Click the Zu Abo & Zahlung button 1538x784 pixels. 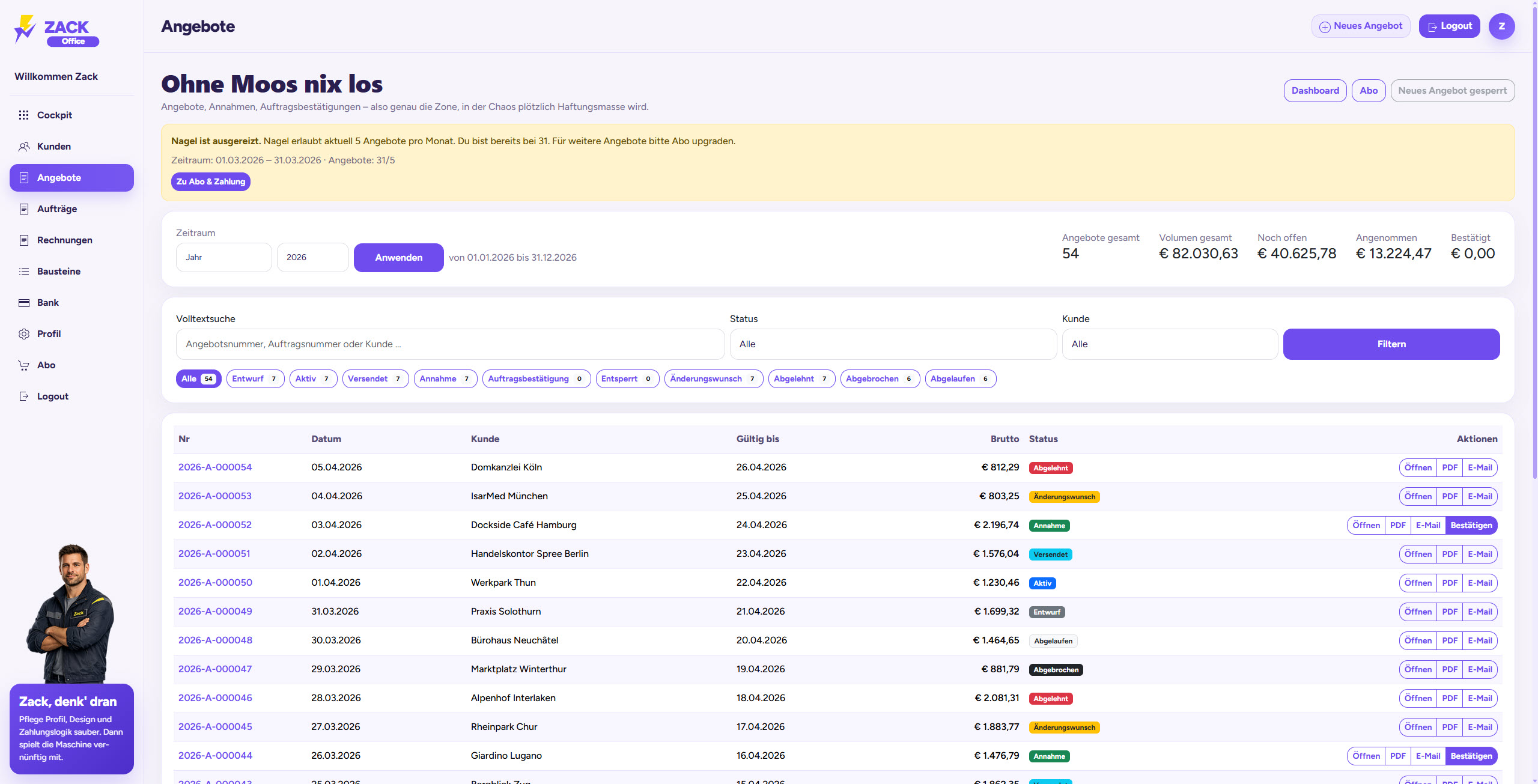pos(210,181)
